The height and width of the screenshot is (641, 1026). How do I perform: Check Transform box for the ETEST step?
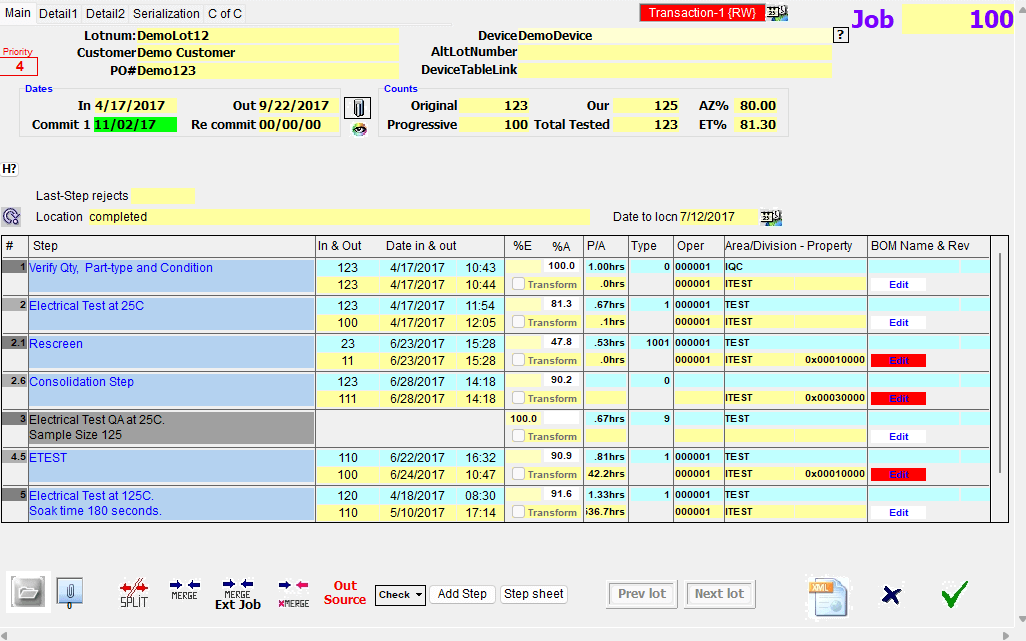click(x=518, y=475)
